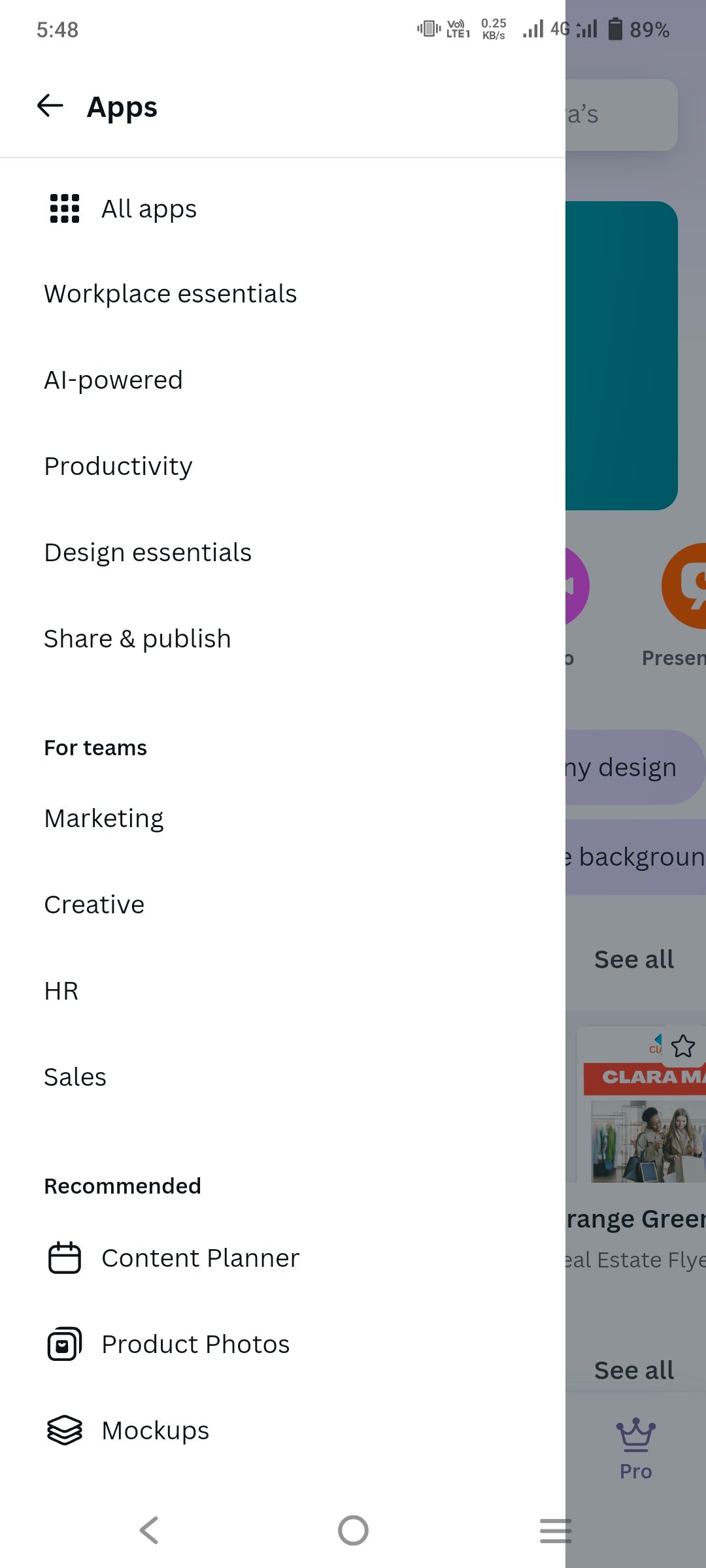The height and width of the screenshot is (1568, 706).
Task: Open the Sales team category
Action: click(x=75, y=1077)
